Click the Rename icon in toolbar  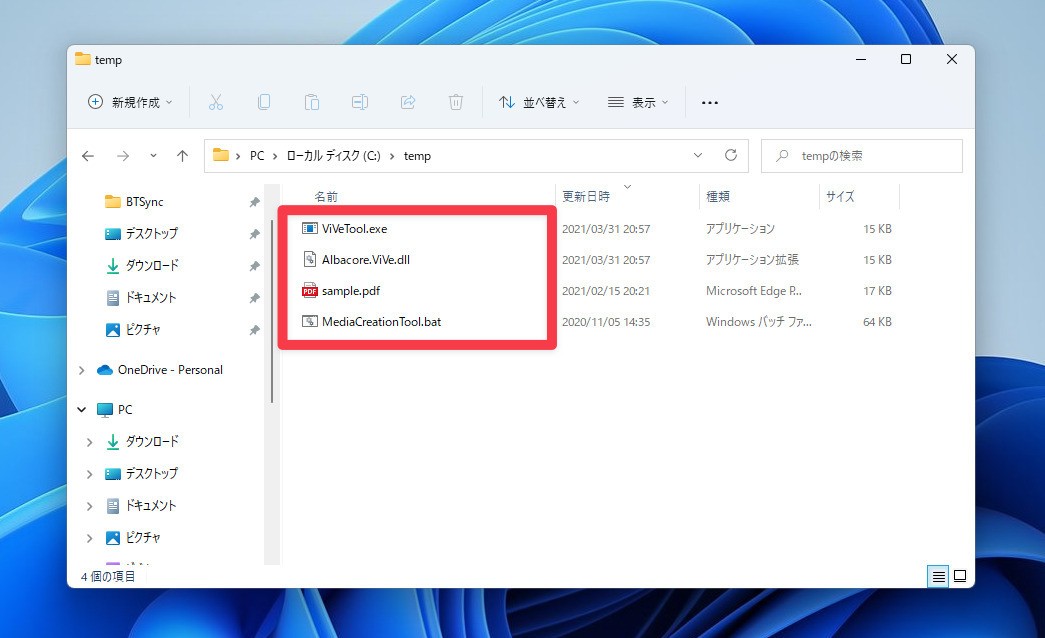[x=360, y=102]
